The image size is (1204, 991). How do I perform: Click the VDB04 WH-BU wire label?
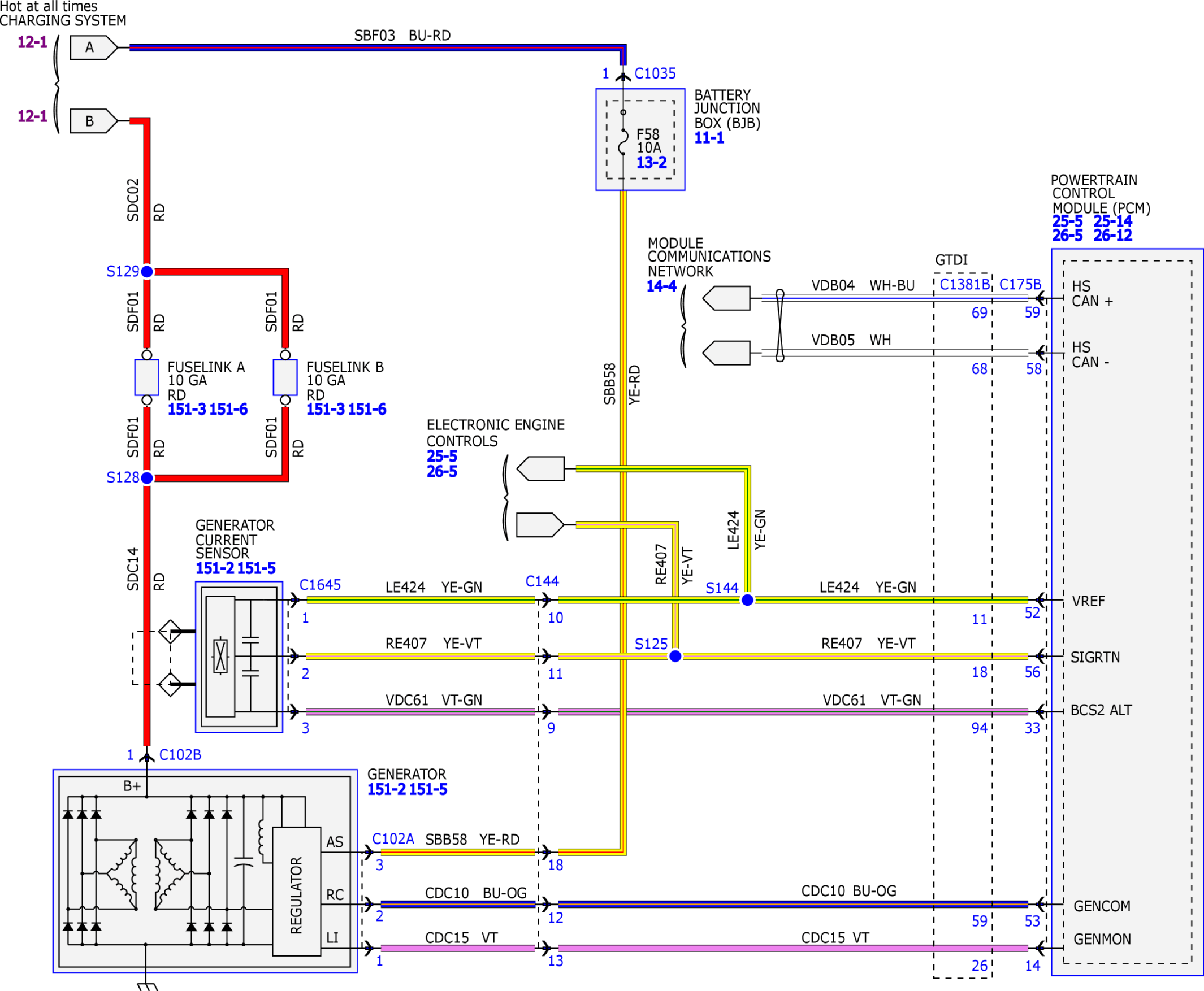863,285
